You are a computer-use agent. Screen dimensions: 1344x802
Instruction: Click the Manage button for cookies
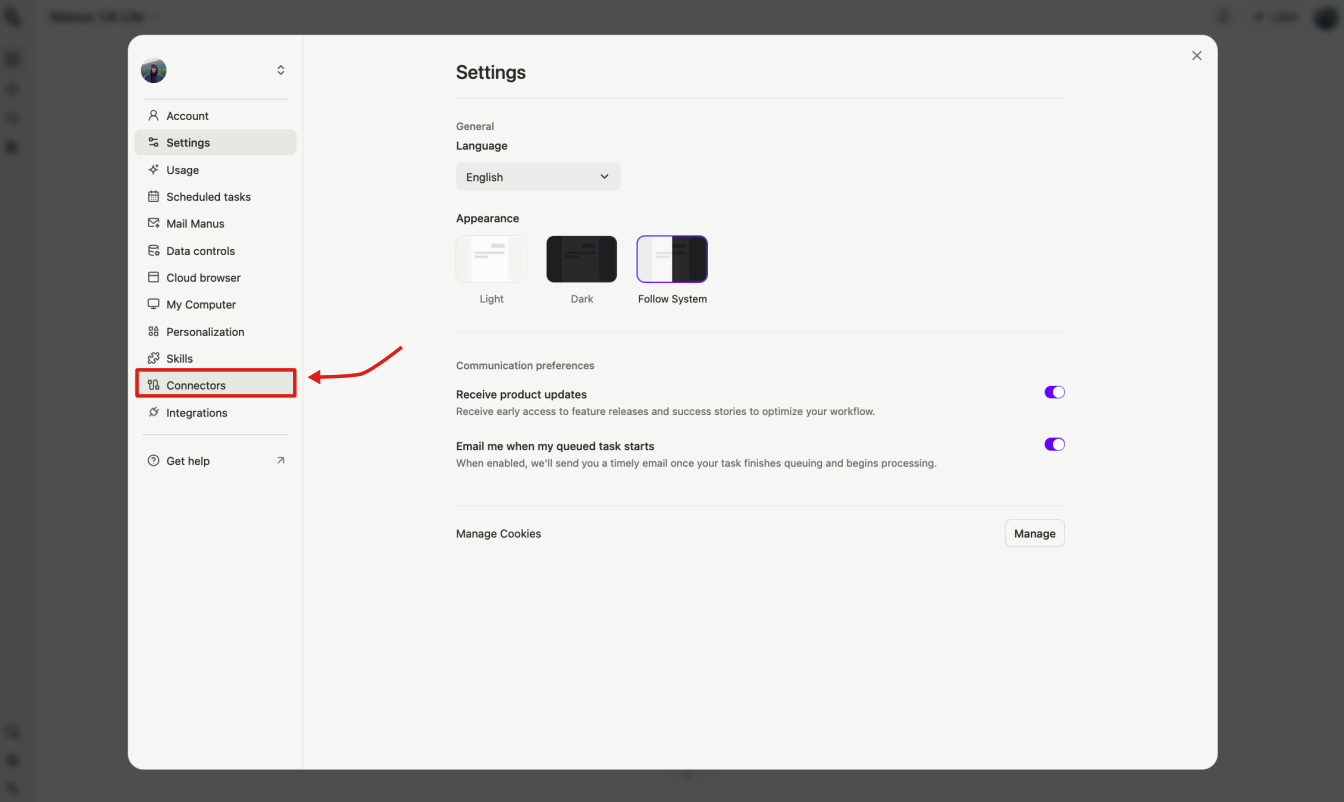(x=1034, y=533)
